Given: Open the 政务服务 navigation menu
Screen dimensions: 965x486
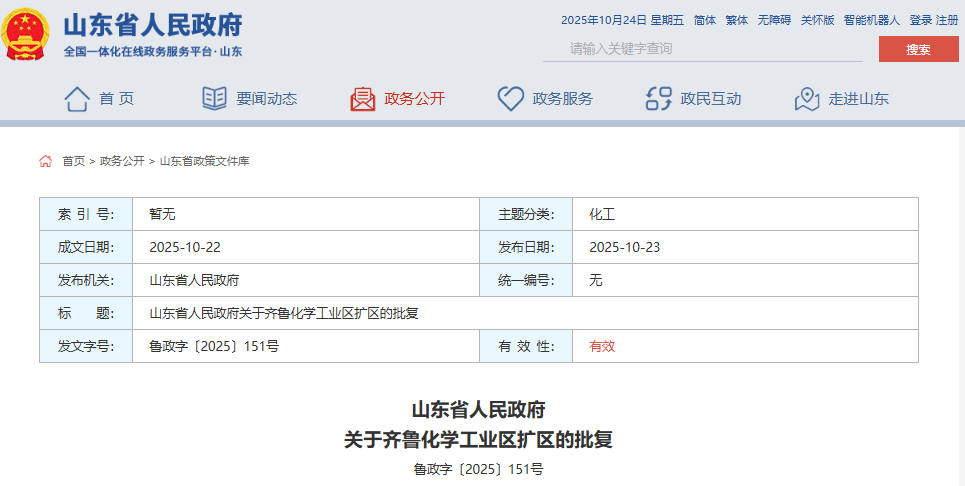Looking at the screenshot, I should click(x=562, y=99).
